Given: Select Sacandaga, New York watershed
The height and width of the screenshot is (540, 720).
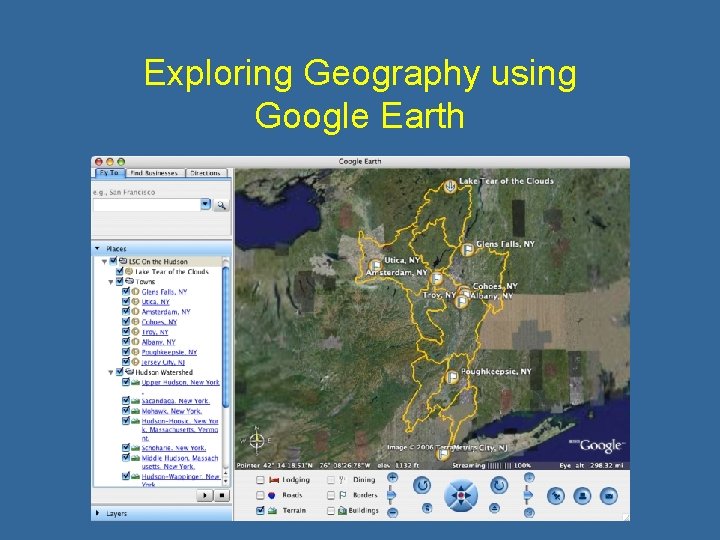Looking at the screenshot, I should tap(175, 401).
